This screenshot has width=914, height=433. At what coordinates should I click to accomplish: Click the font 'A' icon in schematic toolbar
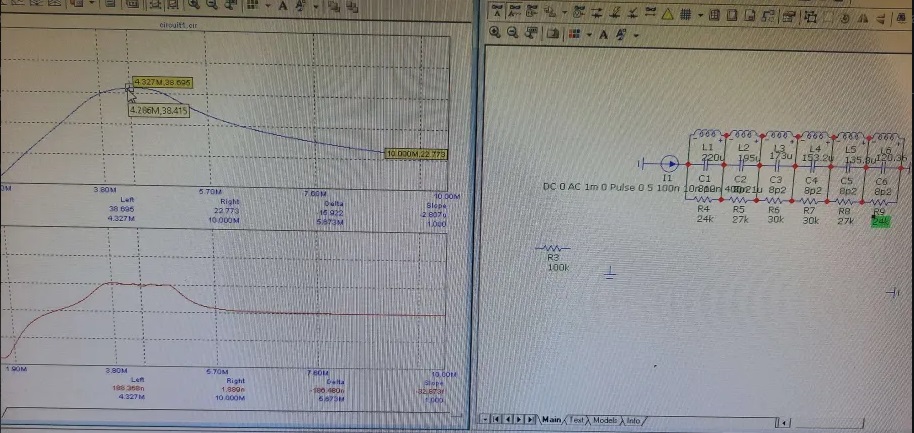[604, 33]
